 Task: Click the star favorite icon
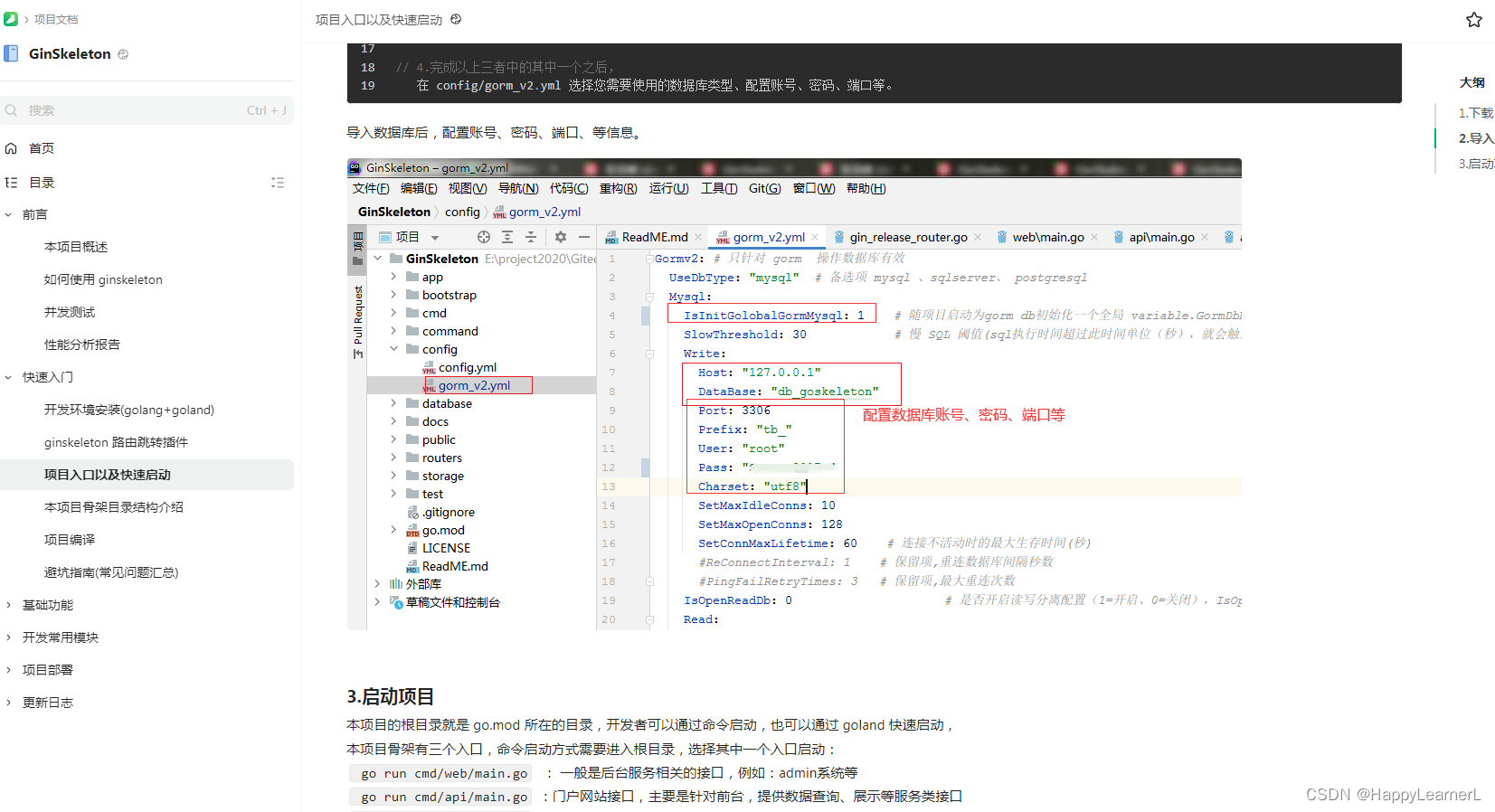tap(1473, 20)
